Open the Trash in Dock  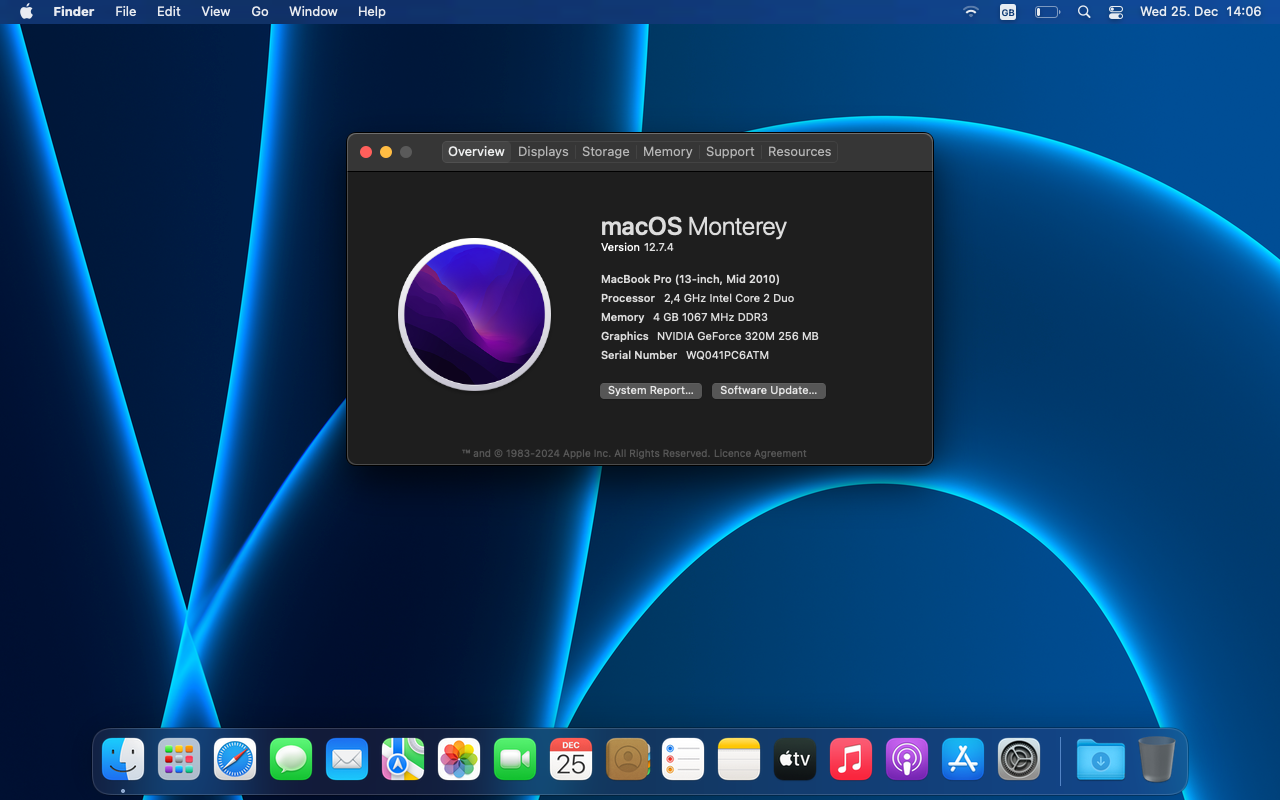point(1157,760)
